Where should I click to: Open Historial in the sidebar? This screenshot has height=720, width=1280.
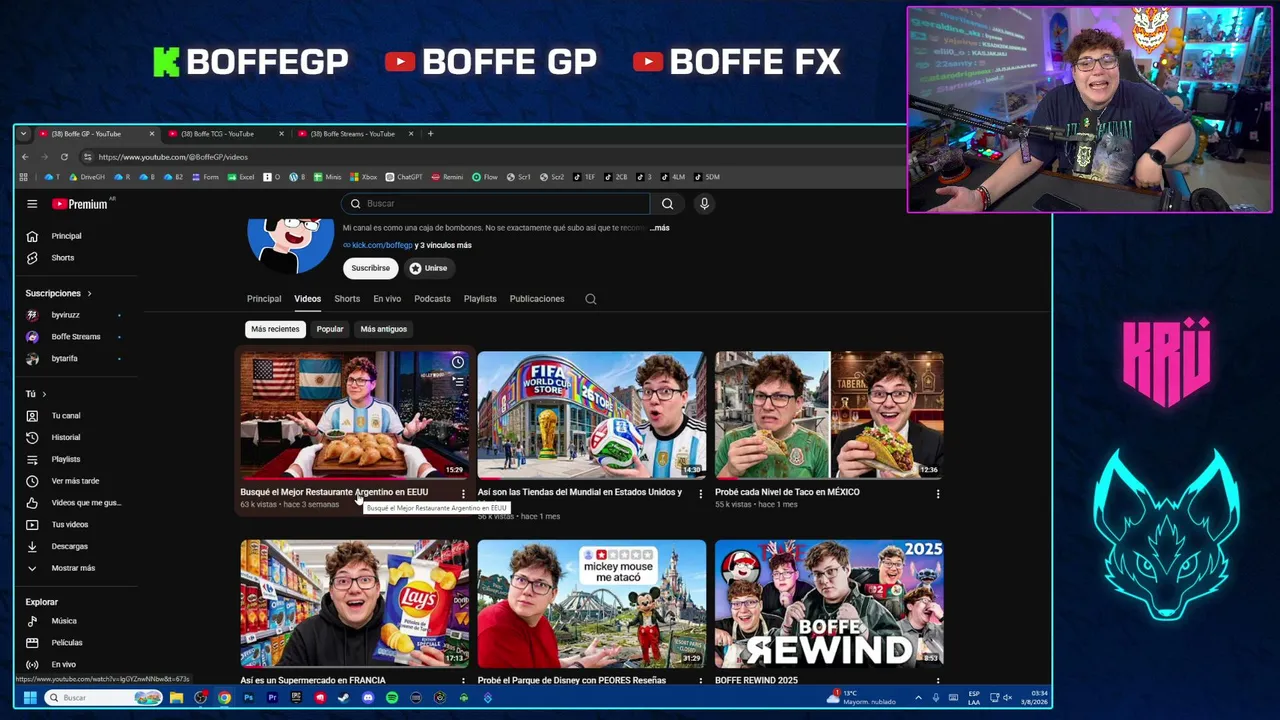point(66,438)
